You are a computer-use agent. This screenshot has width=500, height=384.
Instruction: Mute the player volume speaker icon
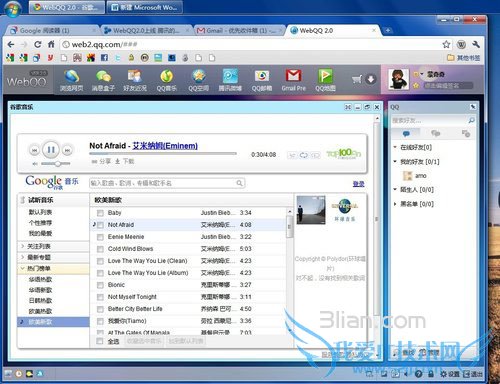click(35, 164)
